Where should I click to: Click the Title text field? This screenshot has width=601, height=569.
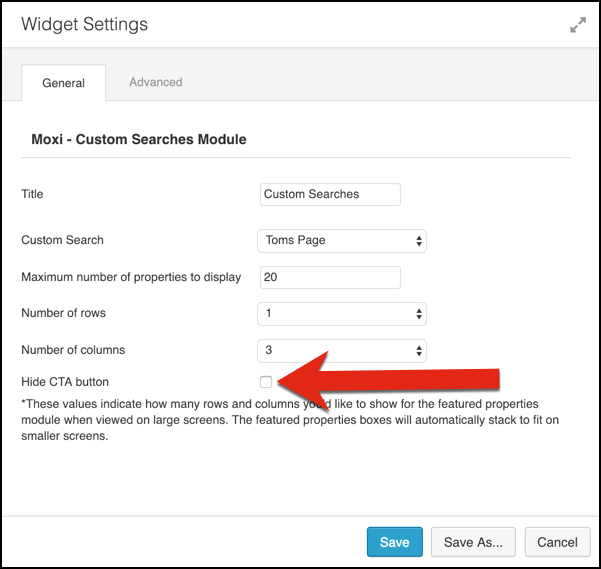(x=330, y=194)
